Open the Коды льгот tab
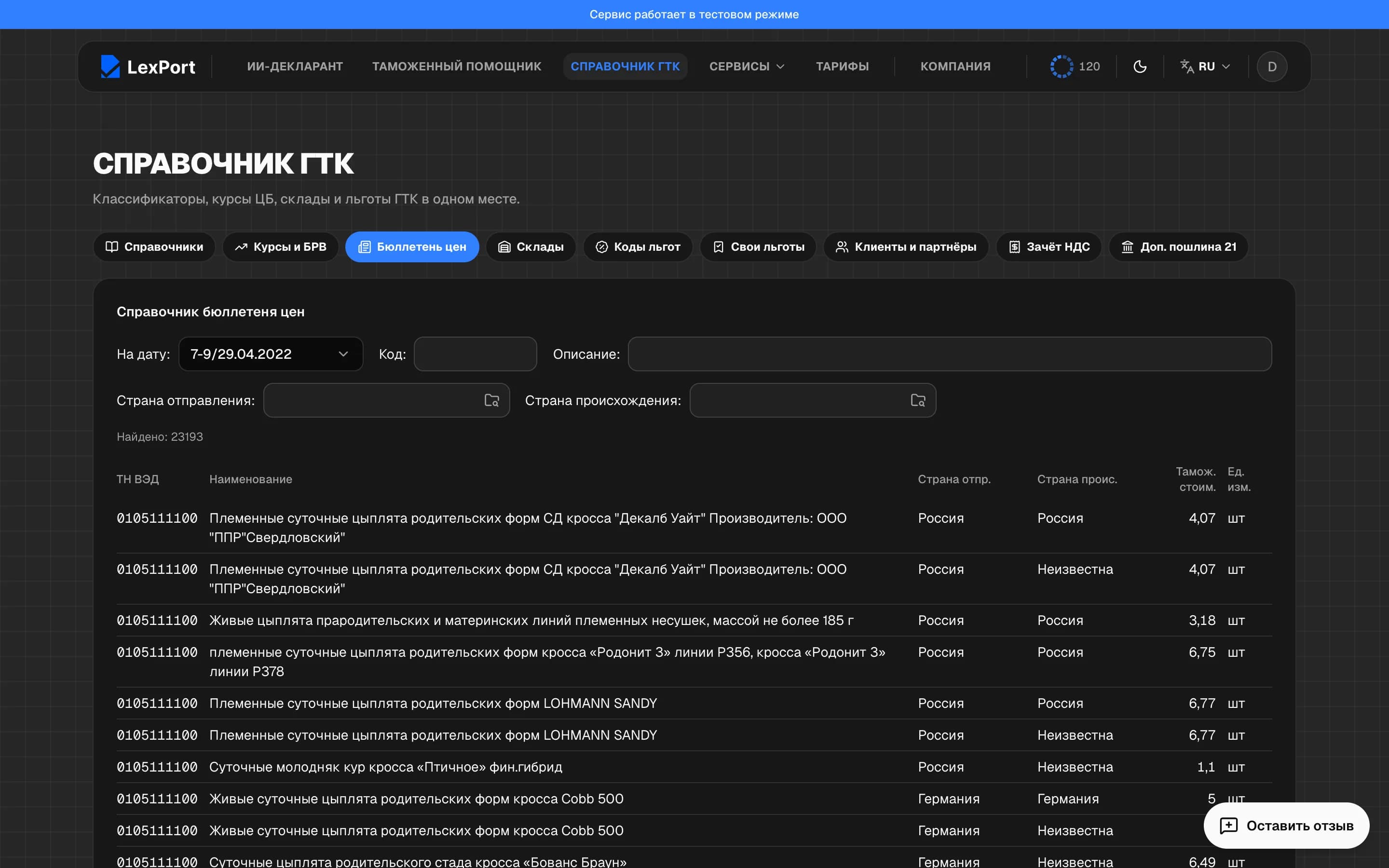Screen dimensions: 1389x868 pos(638,247)
